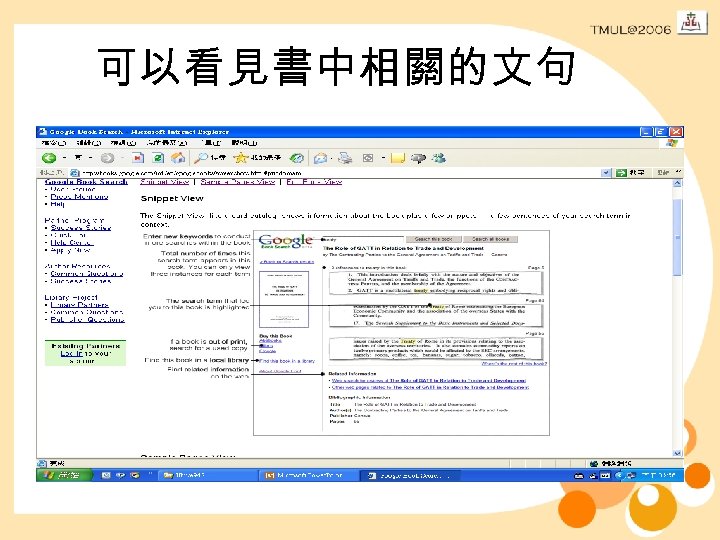
Task: Open the Home page via house icon
Action: [178, 158]
